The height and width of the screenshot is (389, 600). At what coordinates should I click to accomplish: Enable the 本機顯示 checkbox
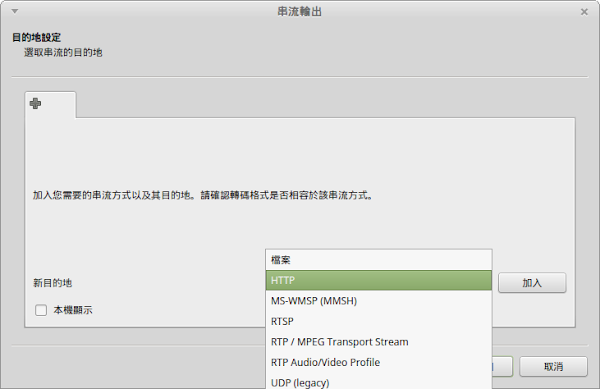click(41, 310)
